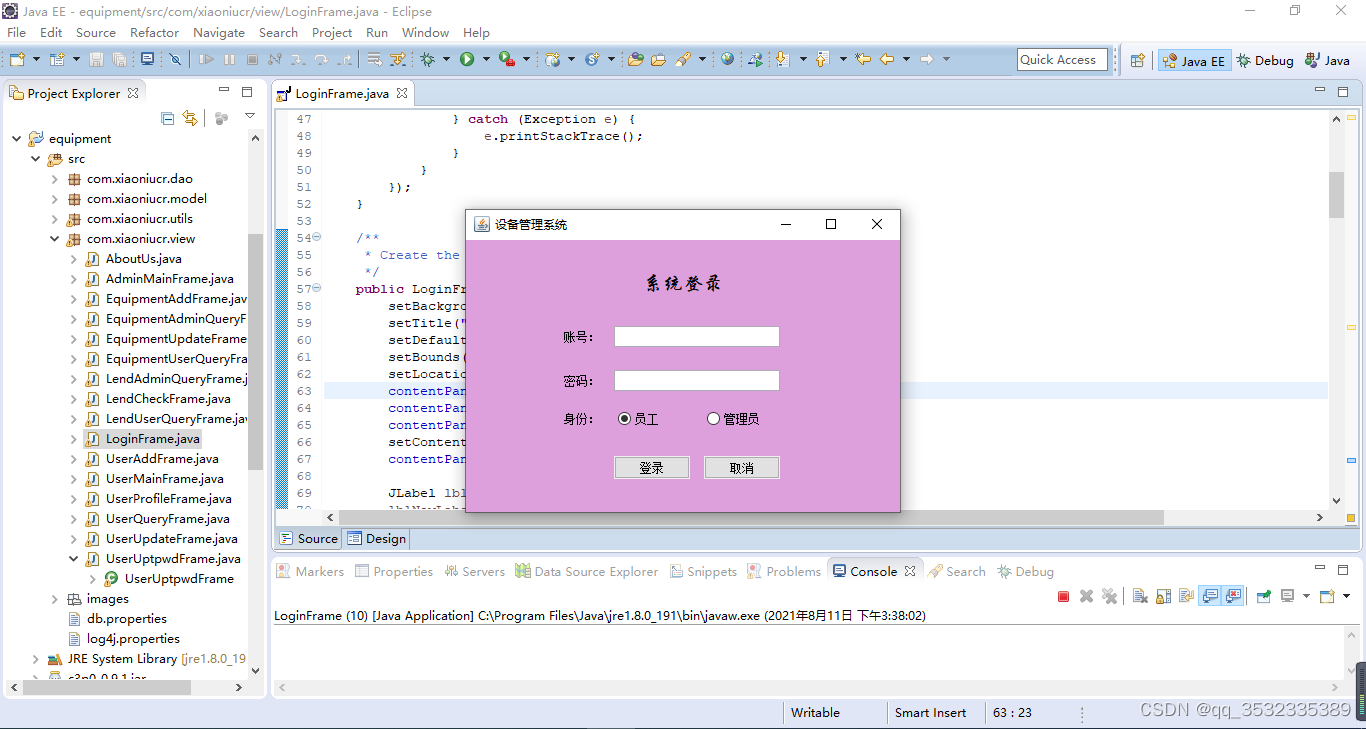Click inside the 账号 input field
Screen dimensions: 1366x729
point(696,336)
